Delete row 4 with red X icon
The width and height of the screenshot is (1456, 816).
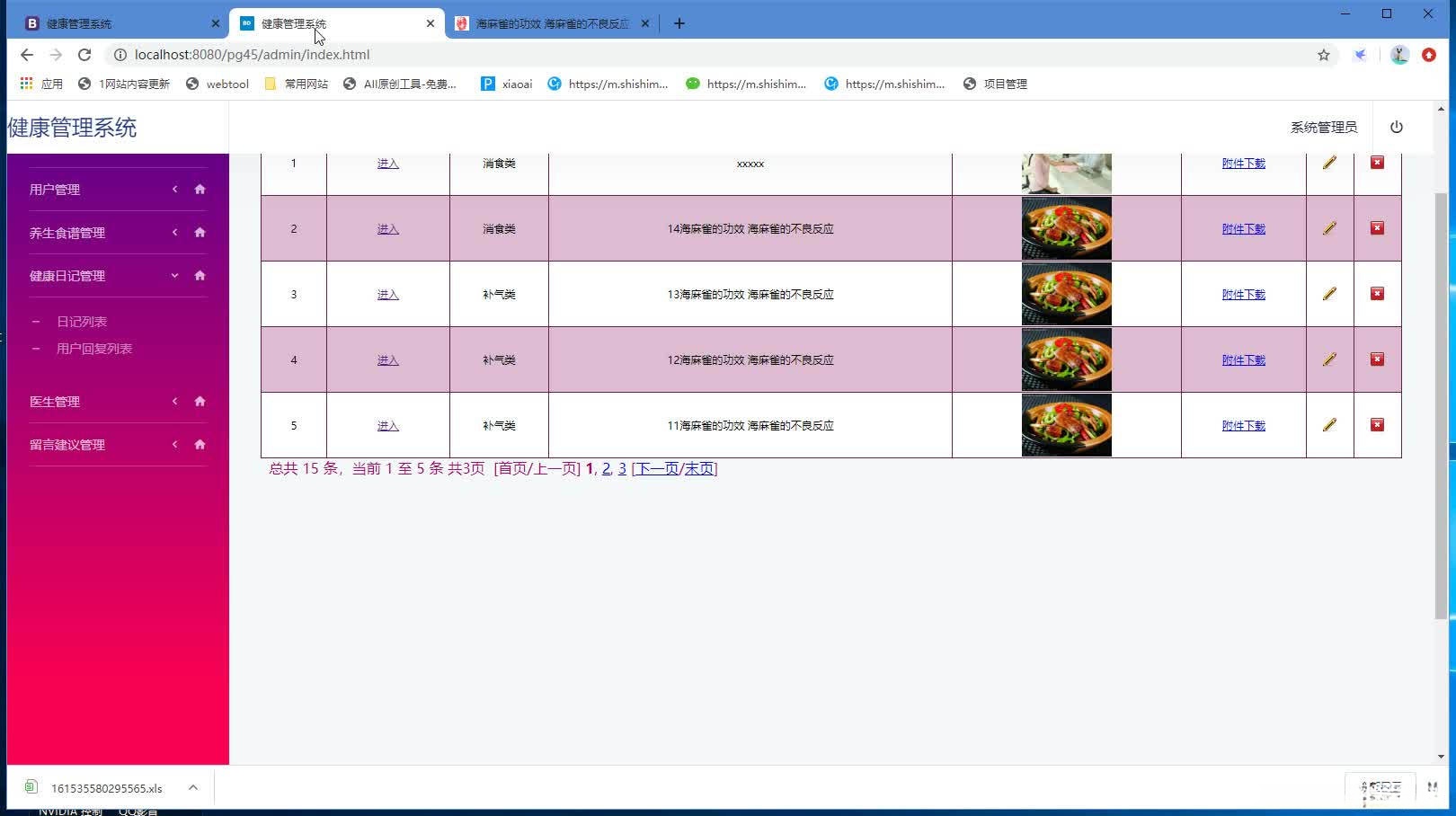coord(1377,359)
